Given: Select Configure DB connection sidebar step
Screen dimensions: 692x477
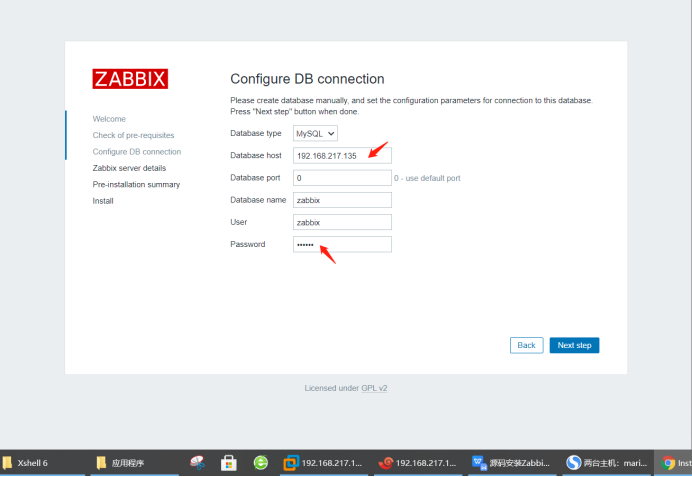Looking at the screenshot, I should click(x=137, y=151).
